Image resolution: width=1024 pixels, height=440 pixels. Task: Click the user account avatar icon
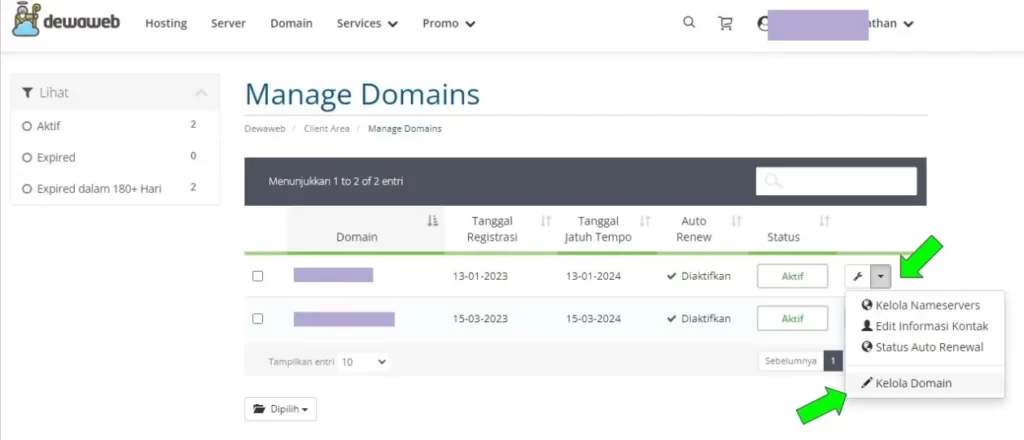point(764,24)
